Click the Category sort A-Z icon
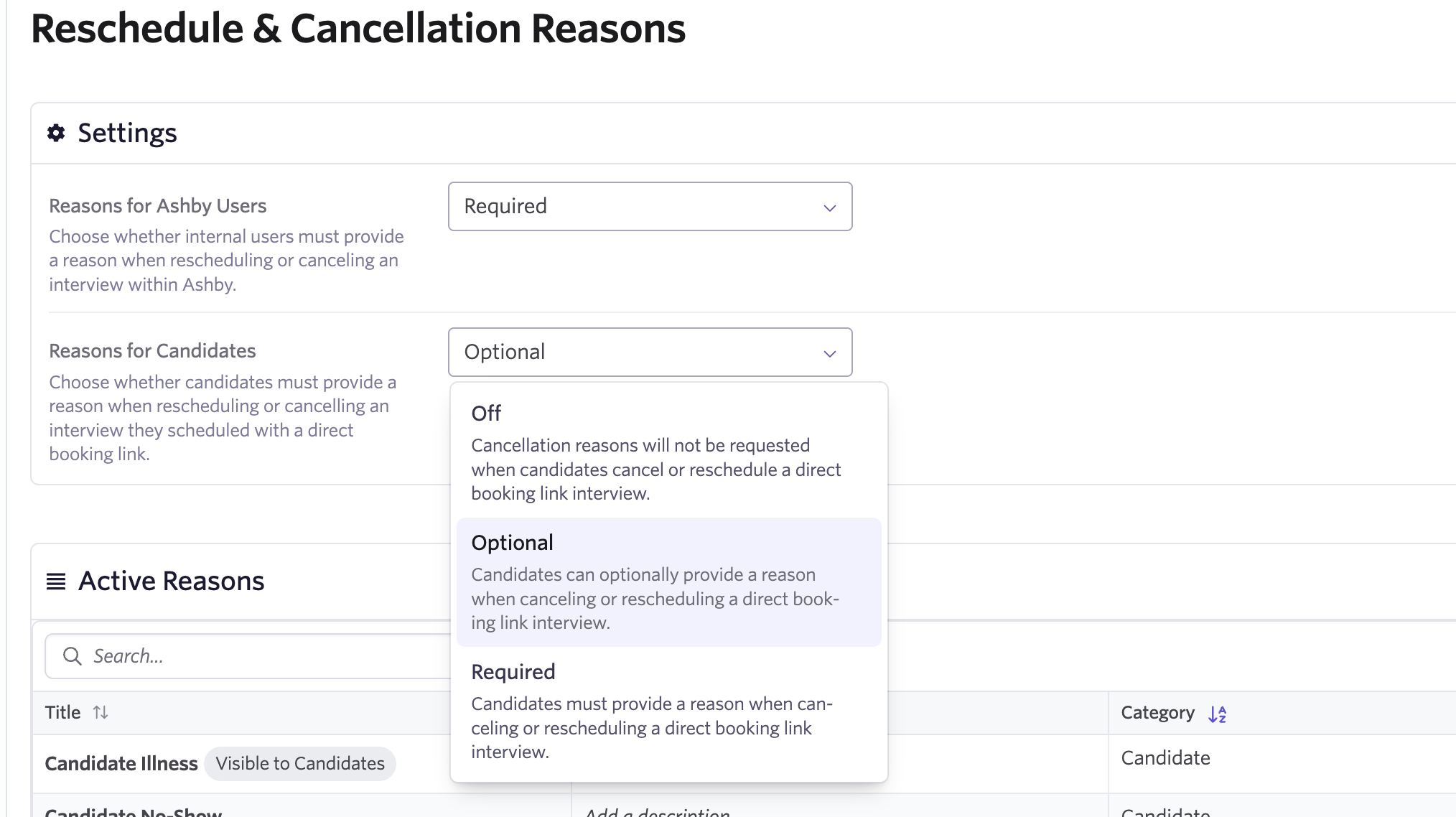Image resolution: width=1456 pixels, height=817 pixels. point(1217,714)
